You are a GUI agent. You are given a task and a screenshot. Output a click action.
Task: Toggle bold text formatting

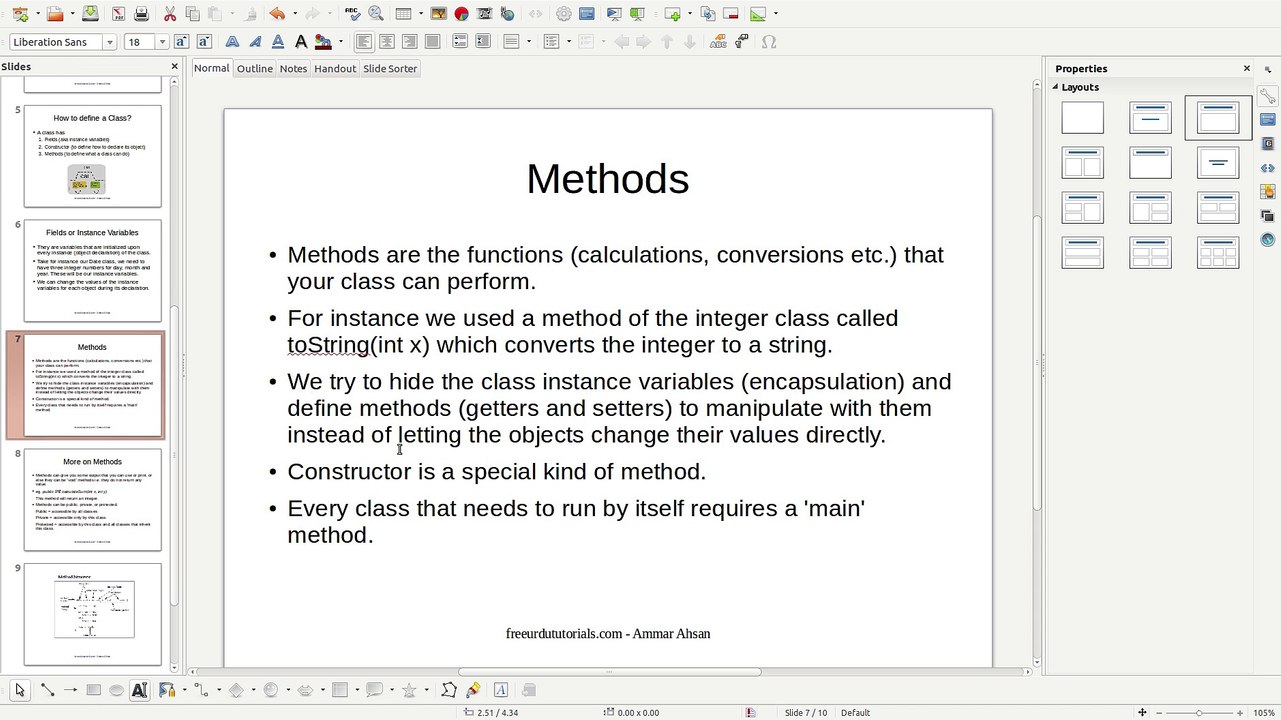click(x=232, y=42)
